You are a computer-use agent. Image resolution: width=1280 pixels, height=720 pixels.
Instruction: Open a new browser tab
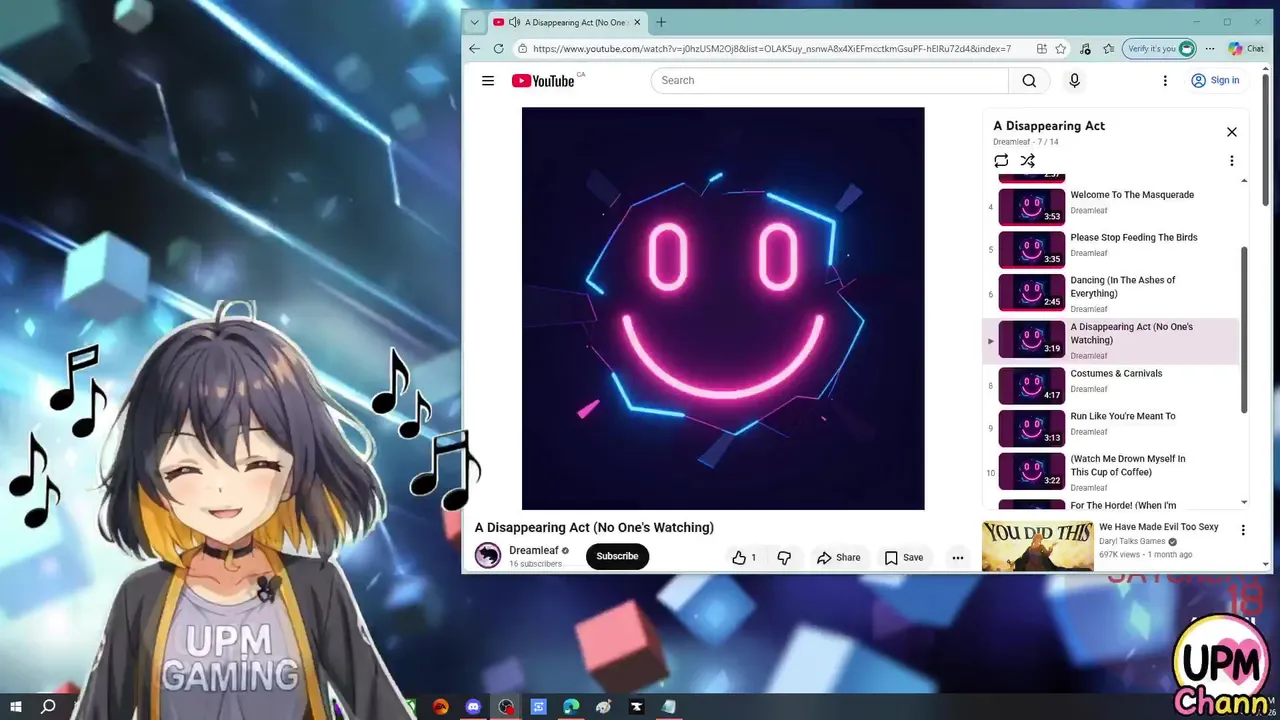[x=661, y=22]
